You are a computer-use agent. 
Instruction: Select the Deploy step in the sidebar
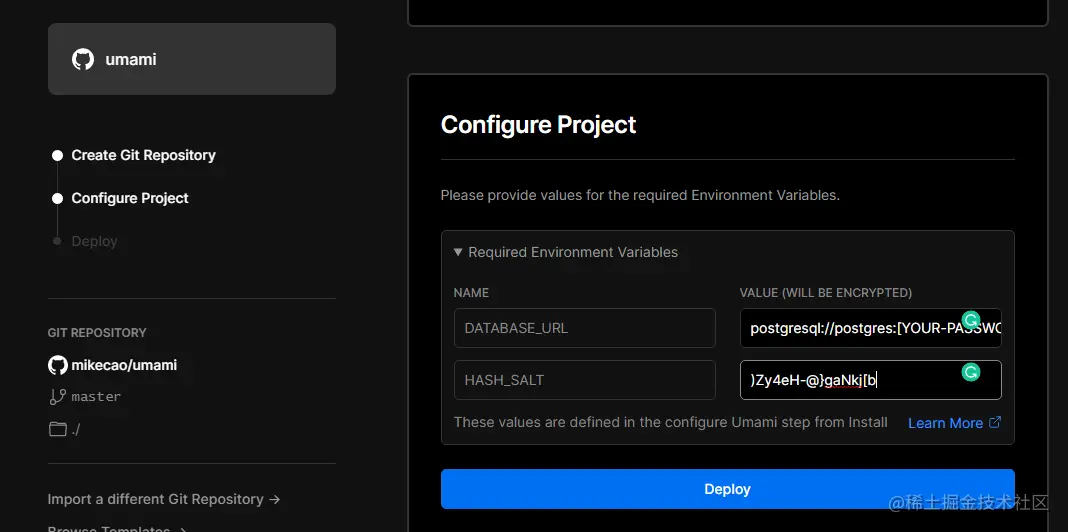[x=94, y=241]
